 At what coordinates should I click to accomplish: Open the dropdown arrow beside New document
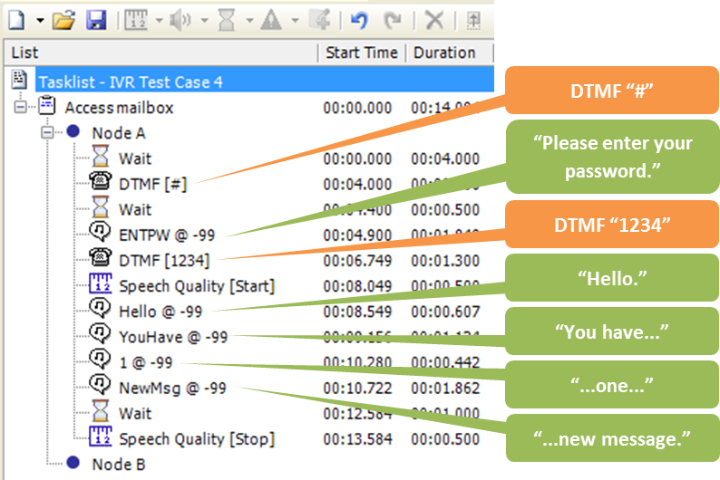[39, 20]
